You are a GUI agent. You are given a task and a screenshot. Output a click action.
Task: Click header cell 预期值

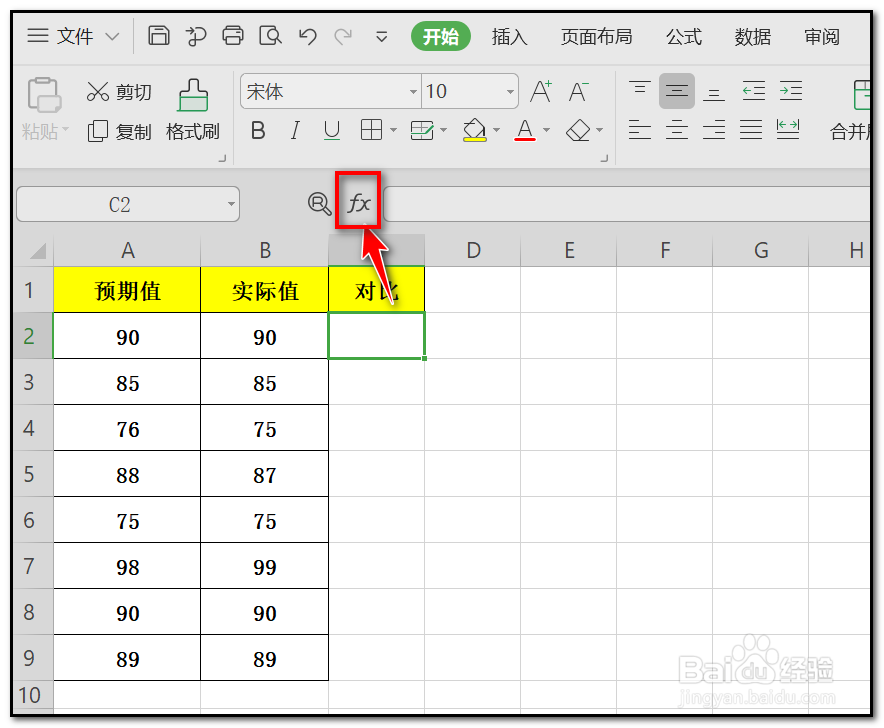127,290
